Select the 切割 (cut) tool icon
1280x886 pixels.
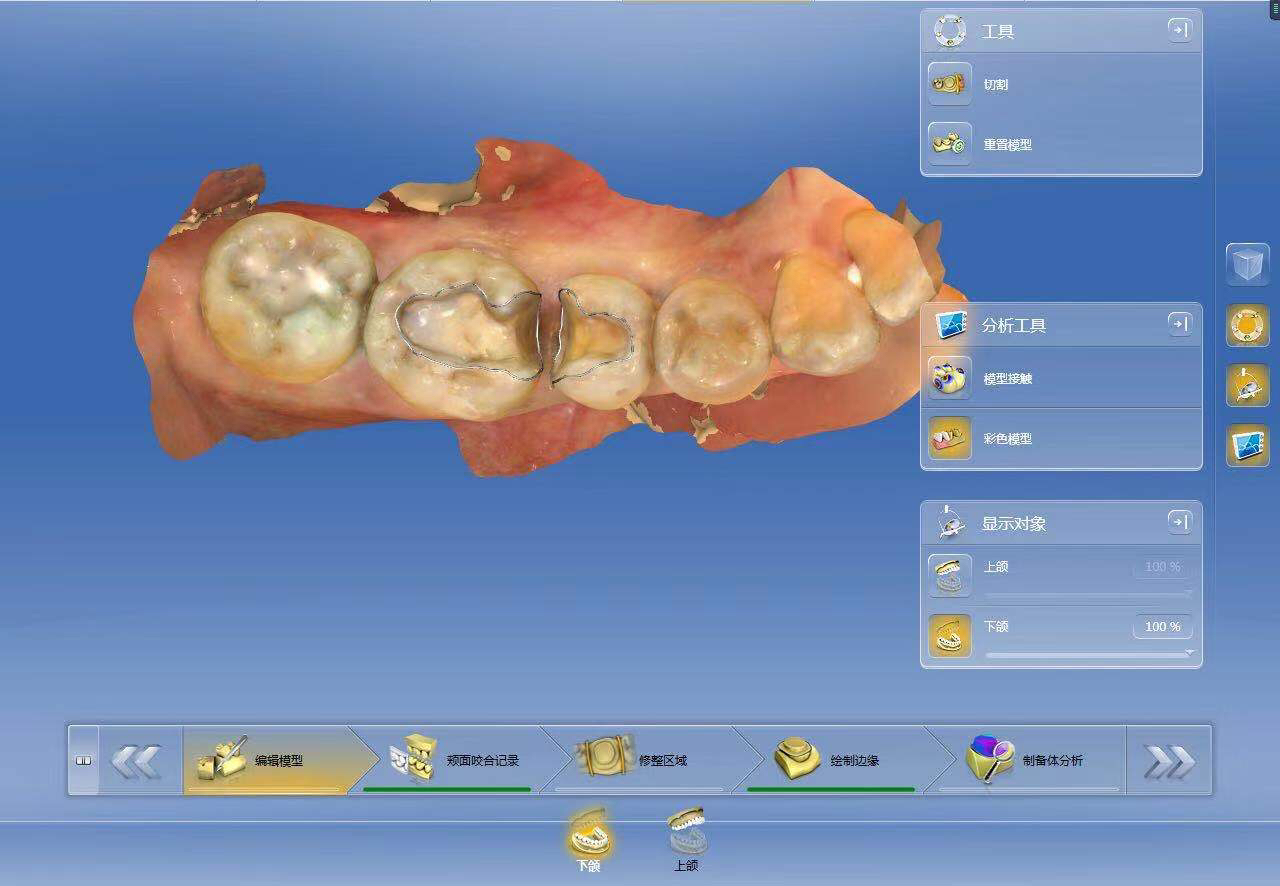(949, 84)
